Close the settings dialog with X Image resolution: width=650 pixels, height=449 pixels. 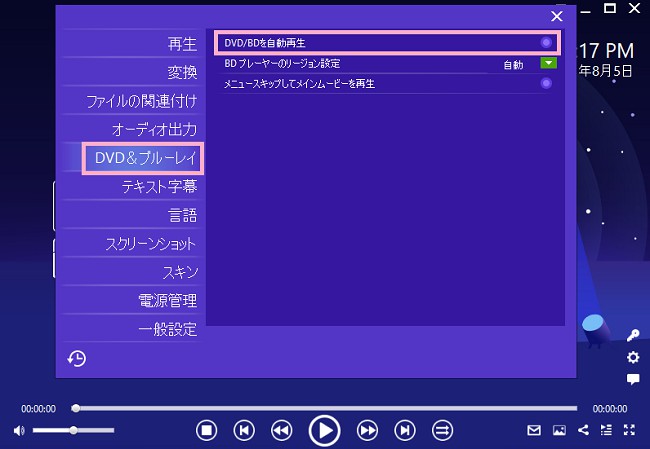(x=557, y=16)
